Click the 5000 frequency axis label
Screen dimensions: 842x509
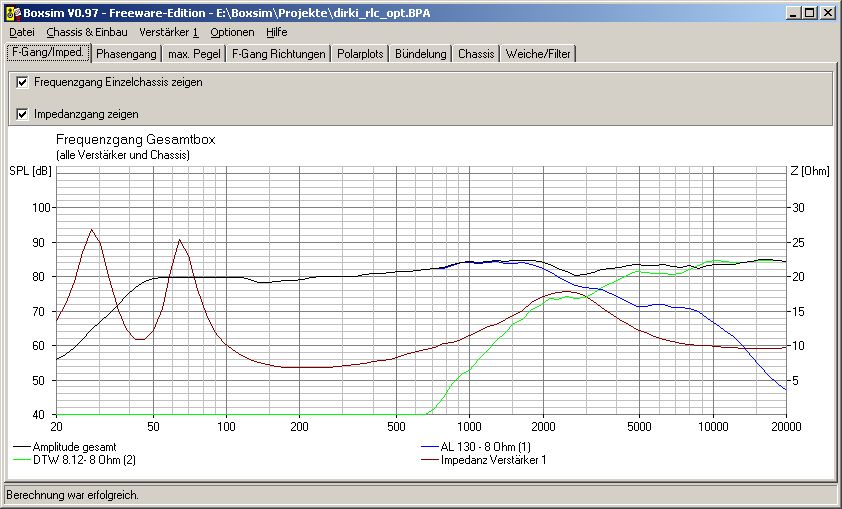[x=639, y=427]
